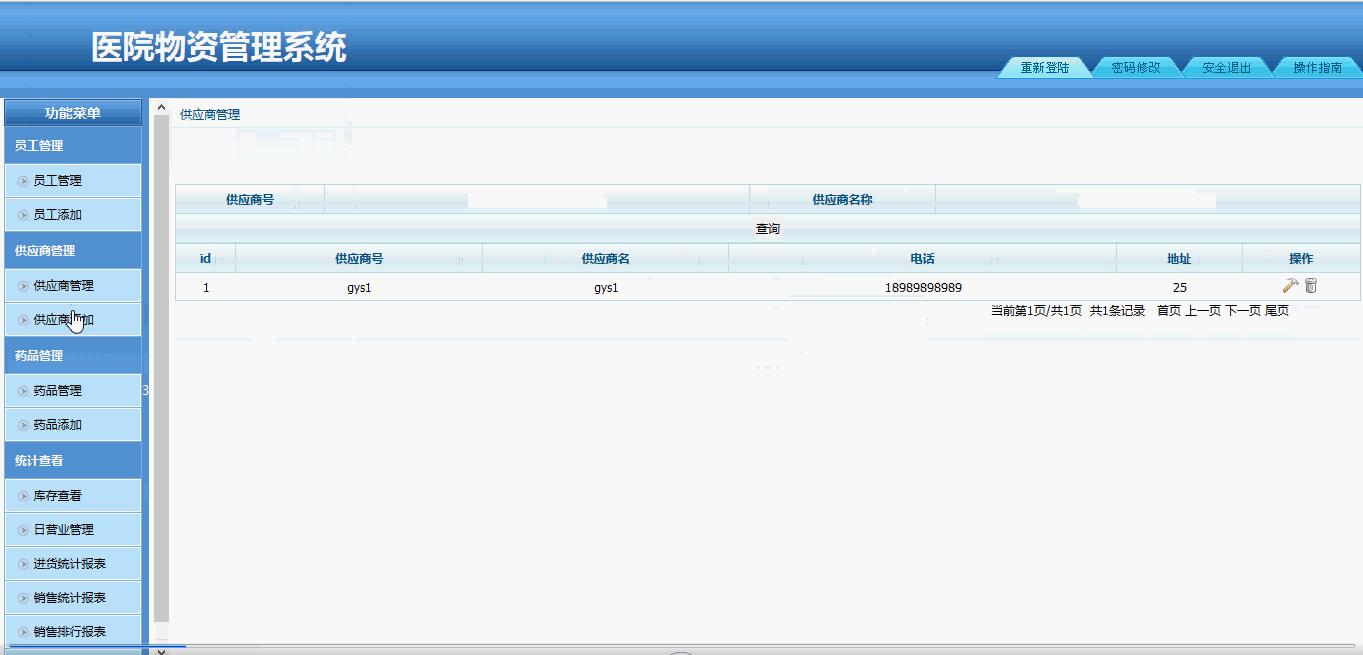1363x655 pixels.
Task: Click the 共1条记录 record count text
Action: point(1117,311)
